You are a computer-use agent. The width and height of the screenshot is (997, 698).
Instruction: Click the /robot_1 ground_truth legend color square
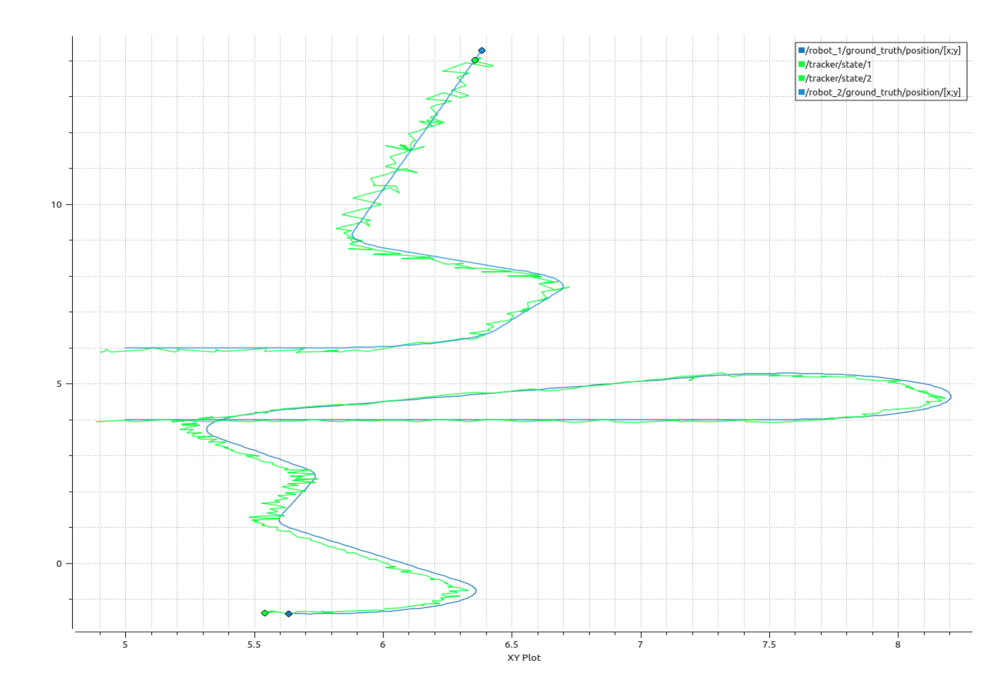coord(801,50)
